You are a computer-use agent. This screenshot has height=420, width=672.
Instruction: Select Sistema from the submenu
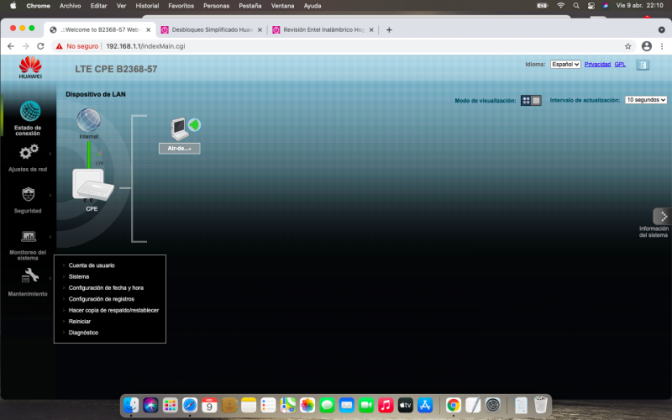point(79,276)
